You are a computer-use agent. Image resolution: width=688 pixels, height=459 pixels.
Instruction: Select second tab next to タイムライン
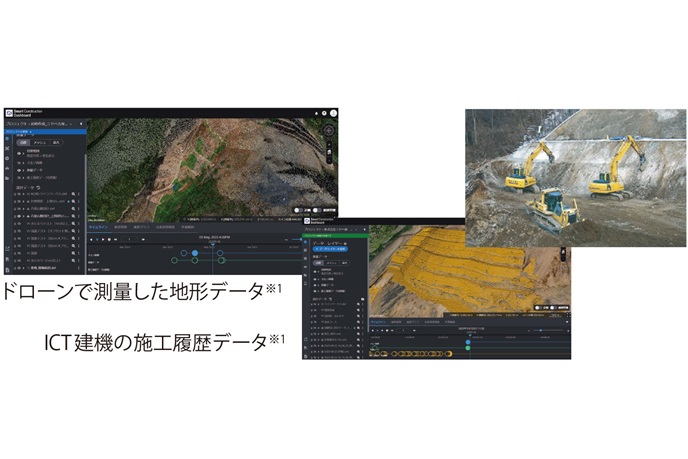[120, 228]
